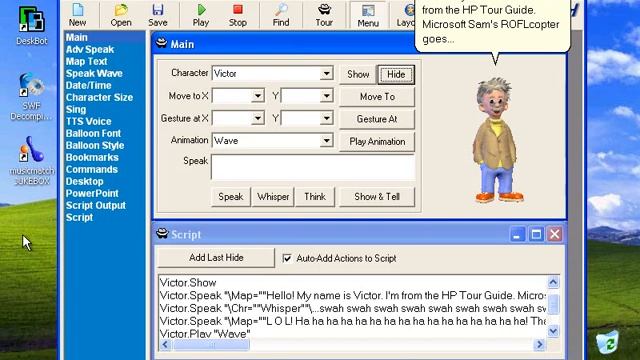
Task: Click the Speak button
Action: 231,197
